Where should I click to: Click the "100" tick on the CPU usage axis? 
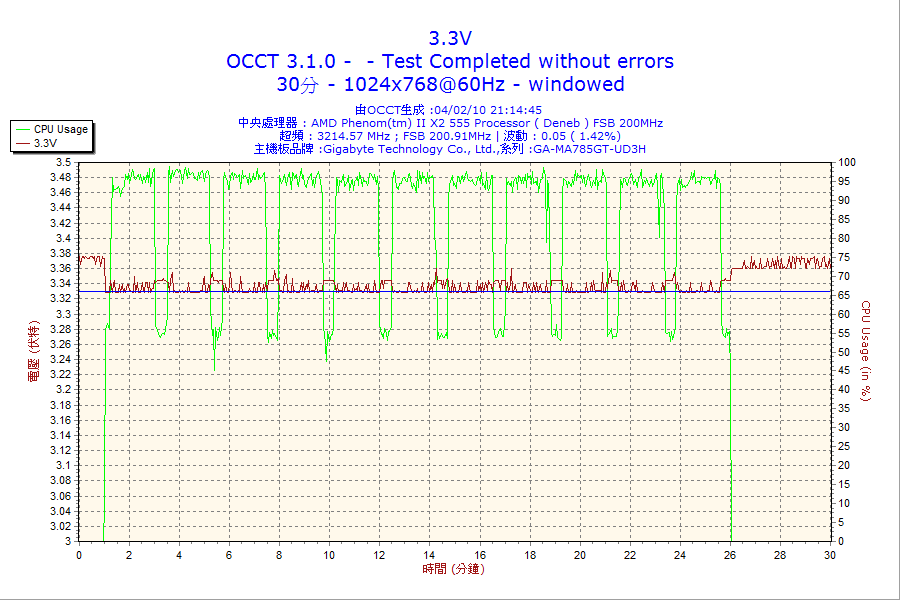tap(847, 162)
